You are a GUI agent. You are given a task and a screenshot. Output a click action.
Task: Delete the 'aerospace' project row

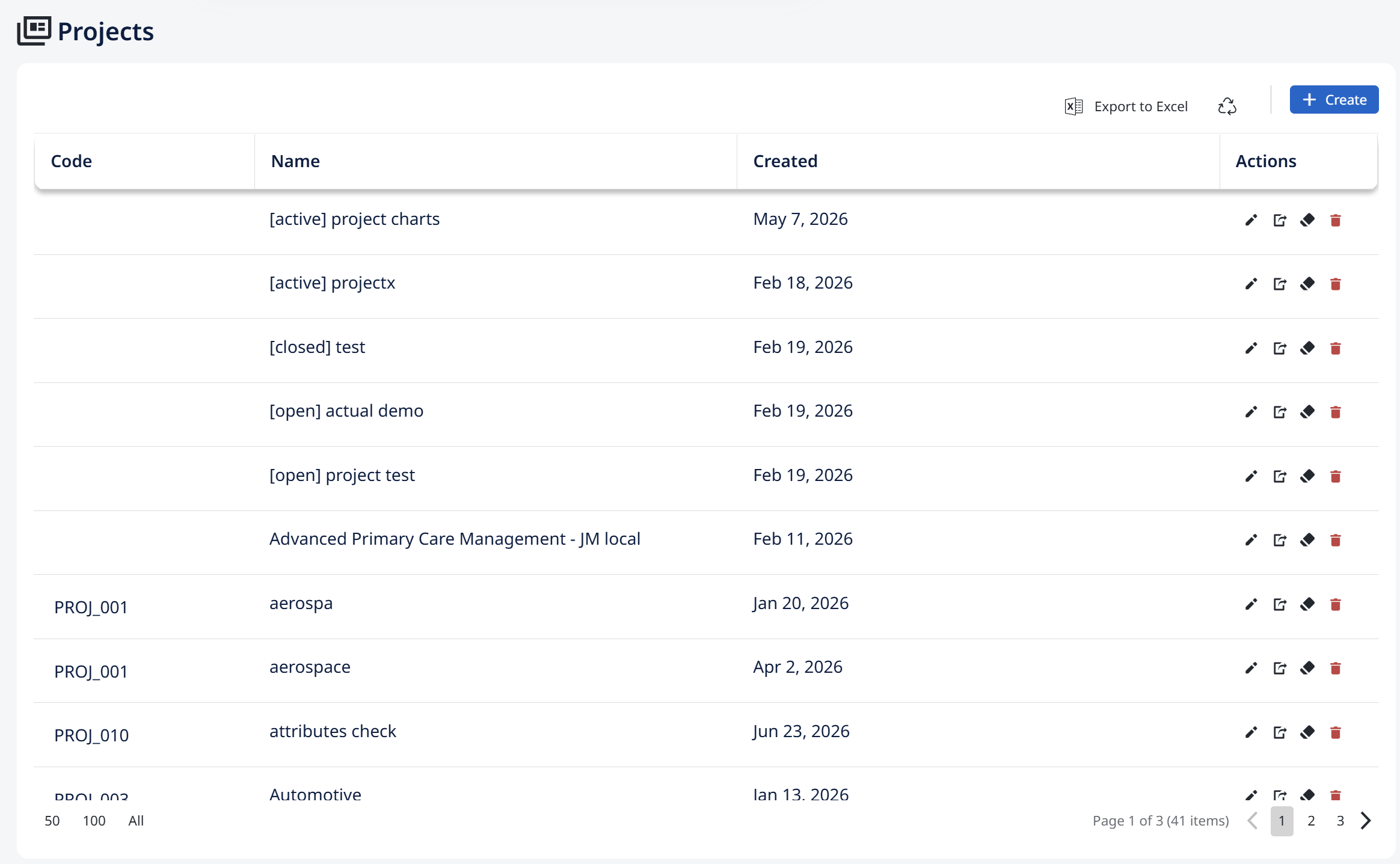click(1336, 668)
